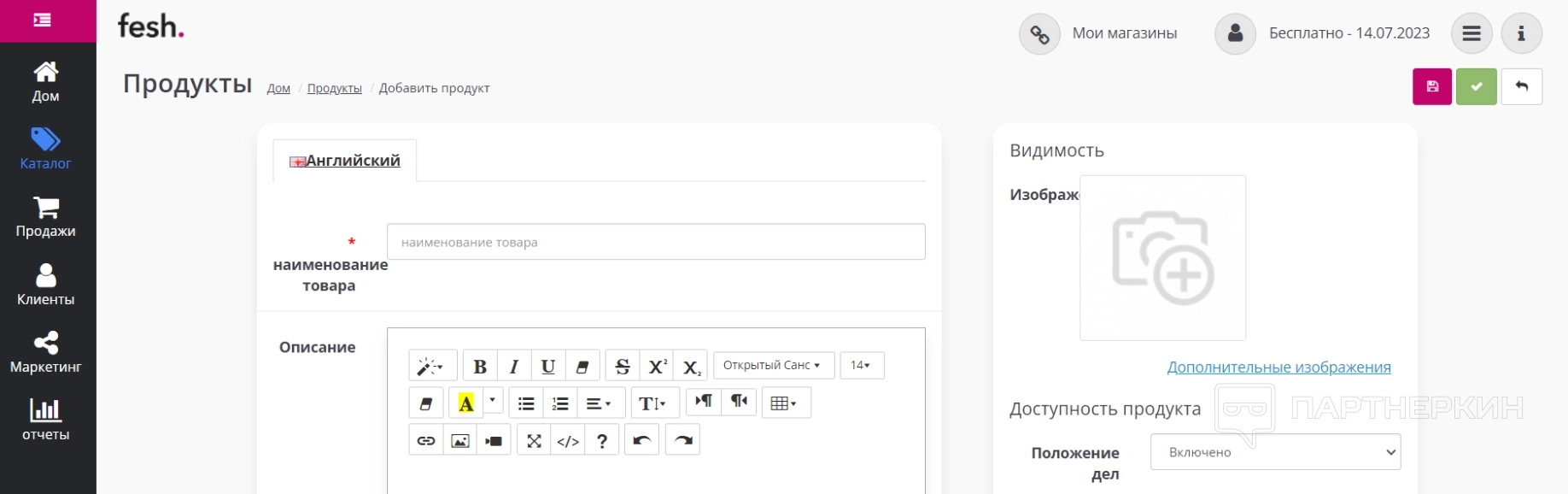Screen dimensions: 1568x494
Task: Go to Продукты breadcrumb link
Action: point(334,88)
